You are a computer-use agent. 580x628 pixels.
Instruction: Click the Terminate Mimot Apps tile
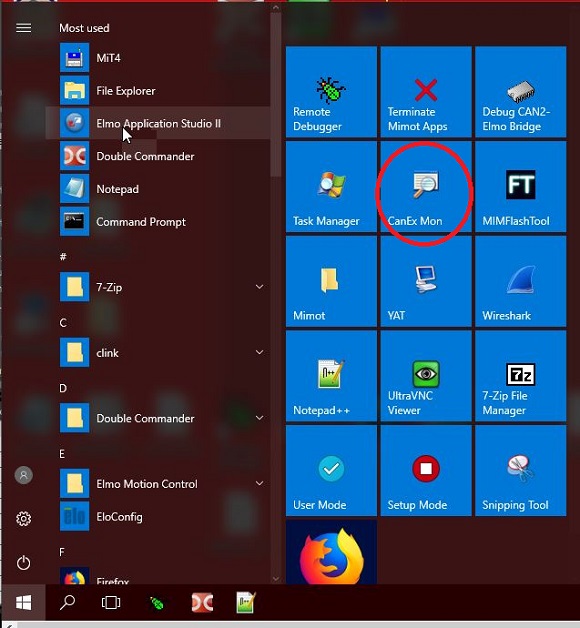coord(426,92)
